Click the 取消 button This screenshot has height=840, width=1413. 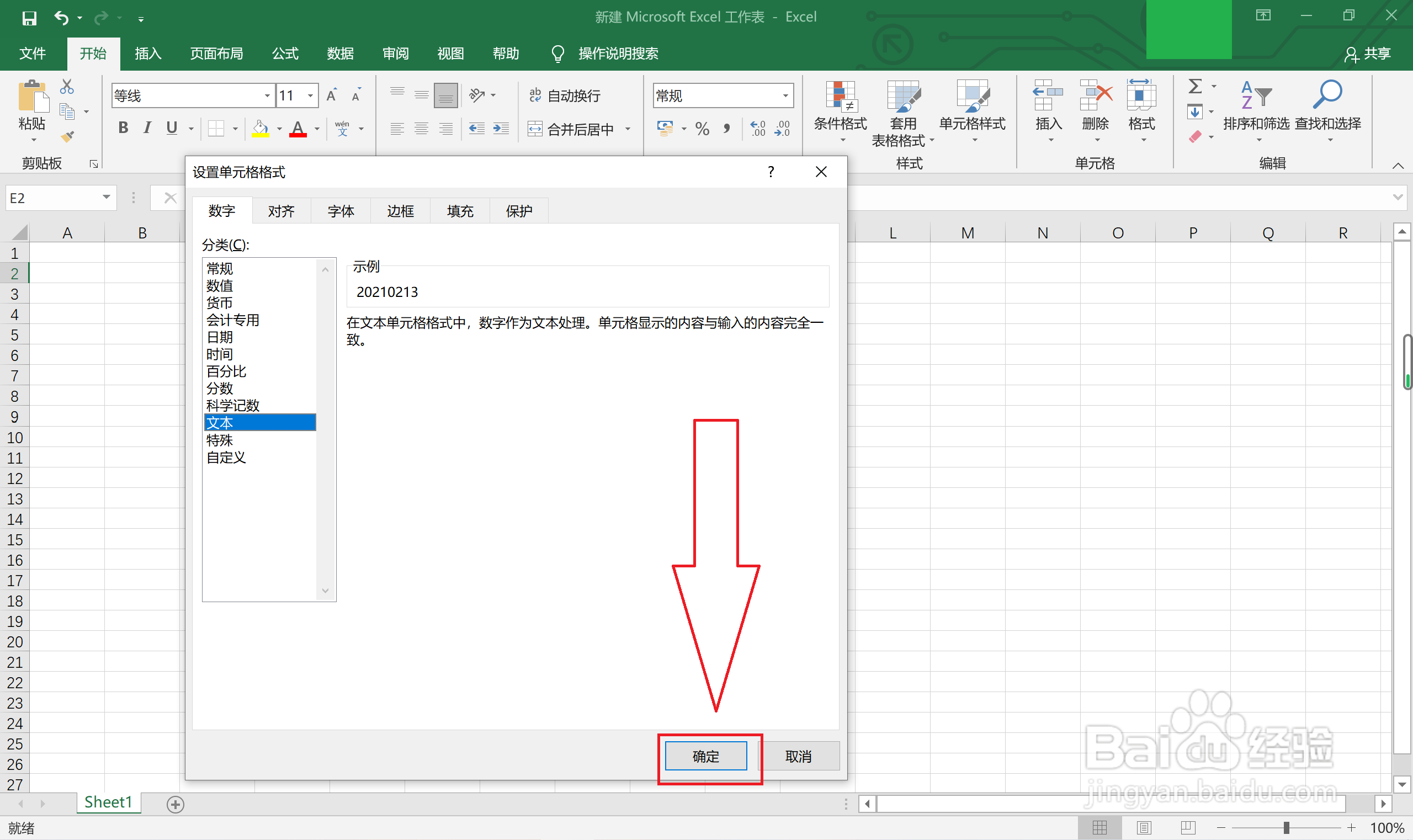798,756
